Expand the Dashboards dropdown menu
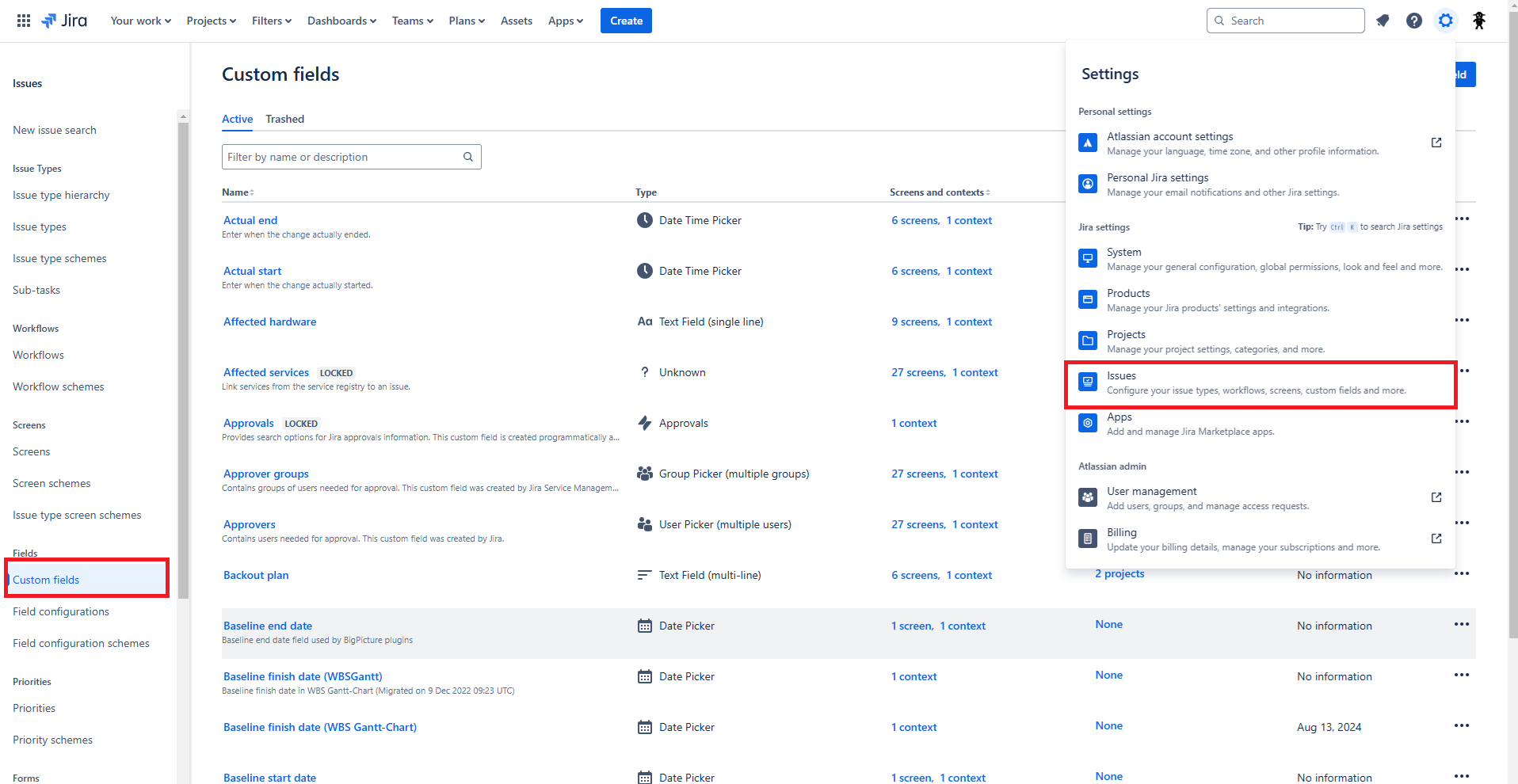1518x784 pixels. (x=341, y=21)
